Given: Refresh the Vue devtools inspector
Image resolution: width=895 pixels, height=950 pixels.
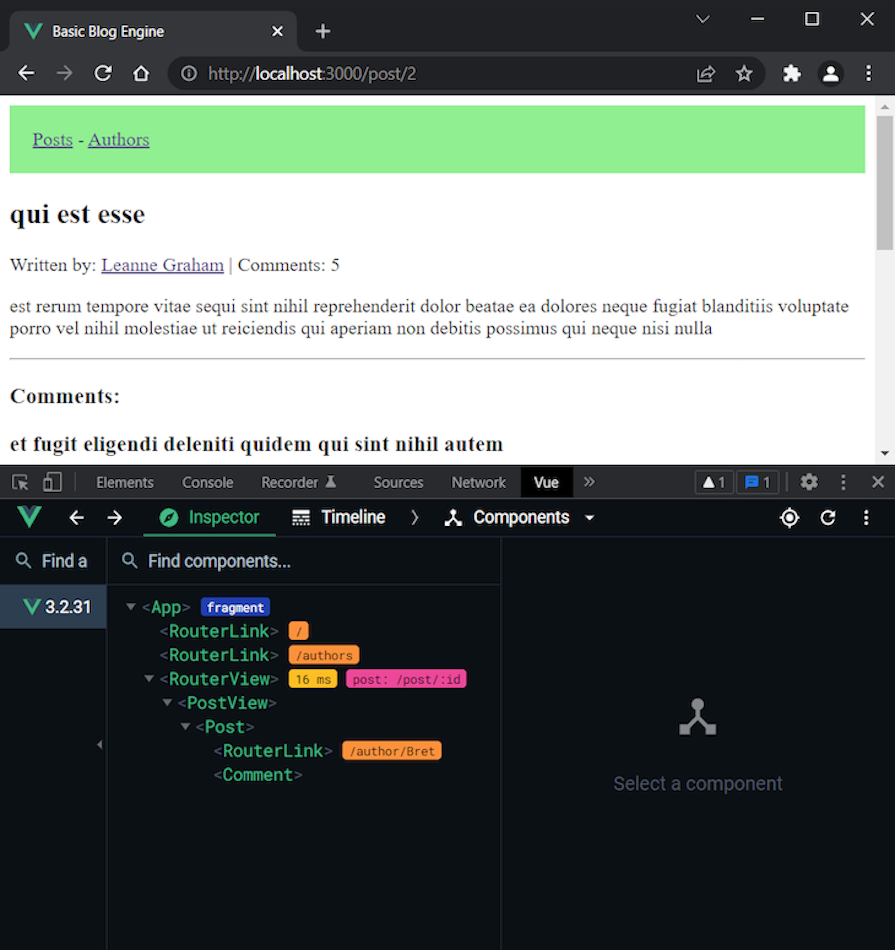Looking at the screenshot, I should click(x=828, y=517).
